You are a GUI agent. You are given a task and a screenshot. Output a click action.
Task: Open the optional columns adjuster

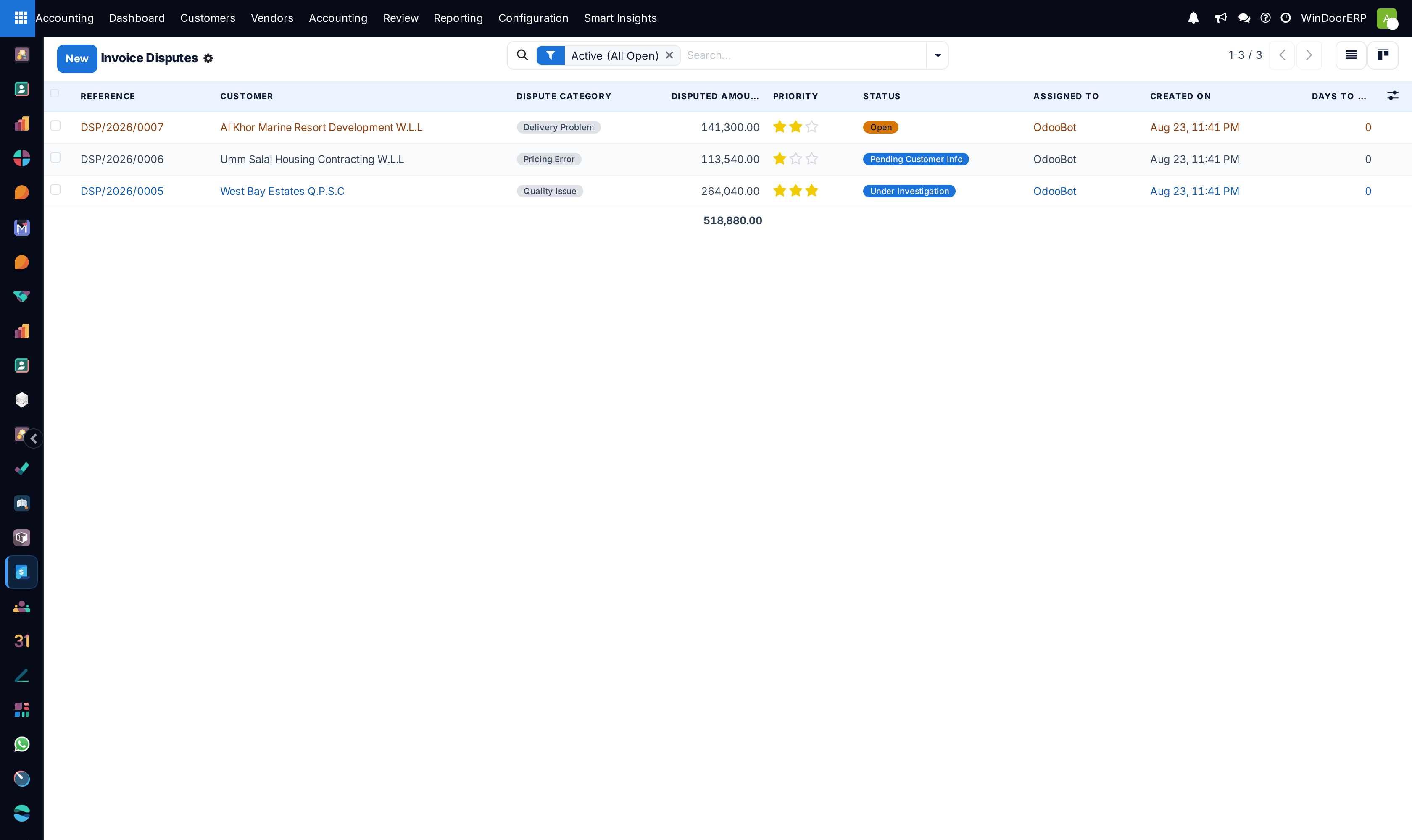(1393, 96)
